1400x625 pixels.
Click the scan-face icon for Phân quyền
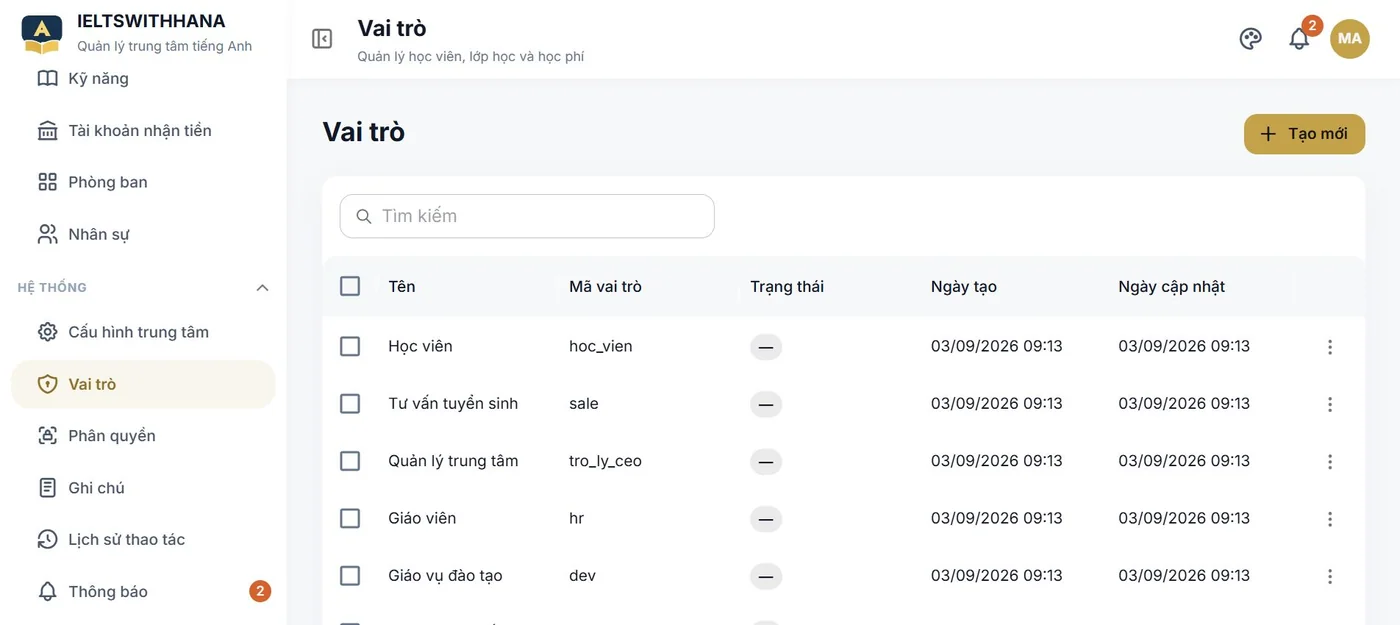point(47,436)
